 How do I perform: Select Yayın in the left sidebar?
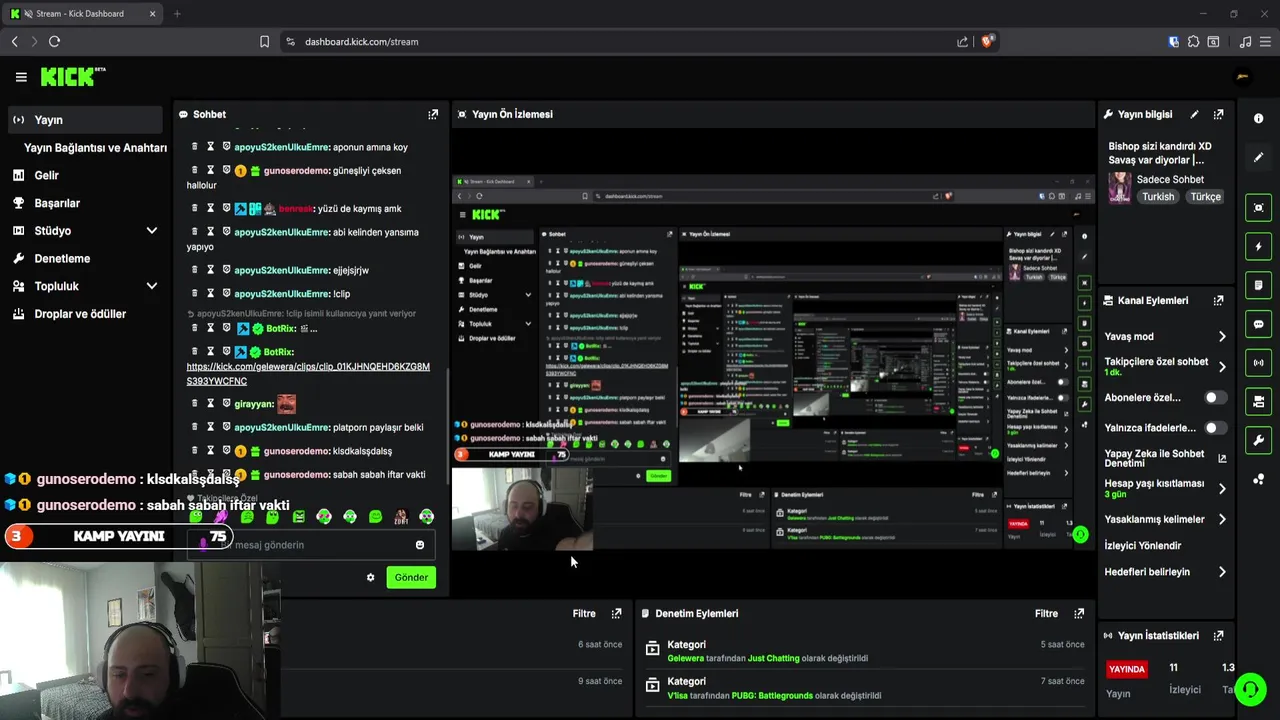tap(84, 120)
